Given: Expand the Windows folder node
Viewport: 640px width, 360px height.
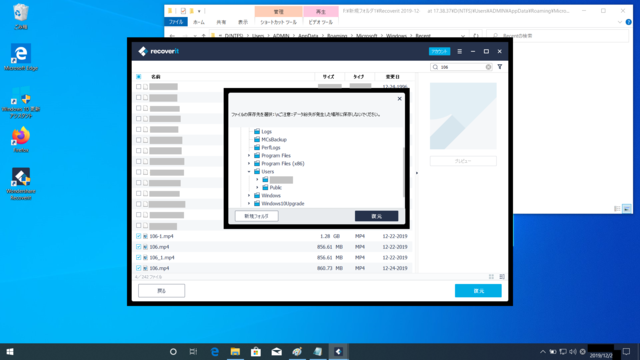Looking at the screenshot, I should 249,196.
